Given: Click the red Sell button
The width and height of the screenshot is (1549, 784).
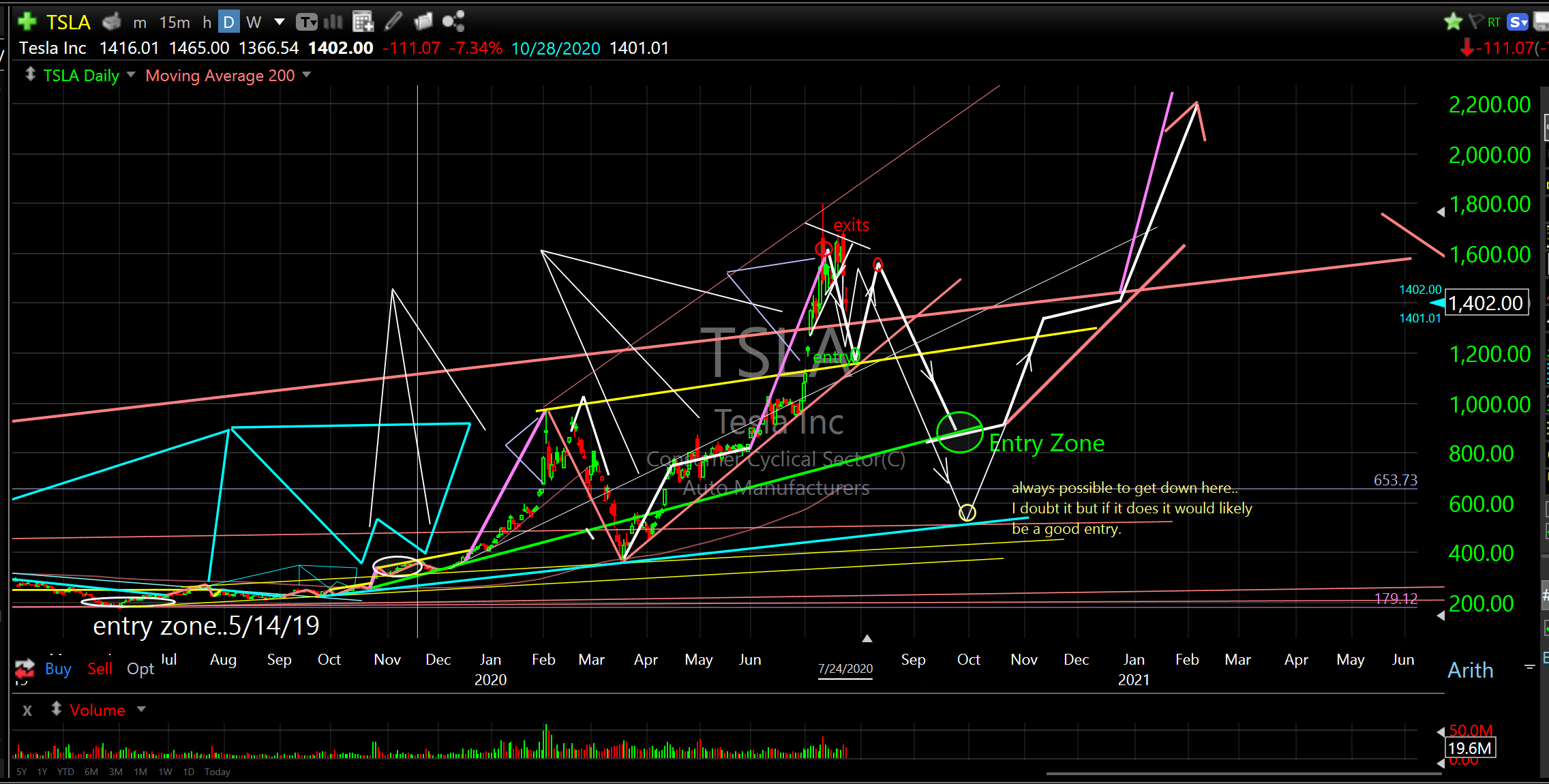Looking at the screenshot, I should point(100,669).
